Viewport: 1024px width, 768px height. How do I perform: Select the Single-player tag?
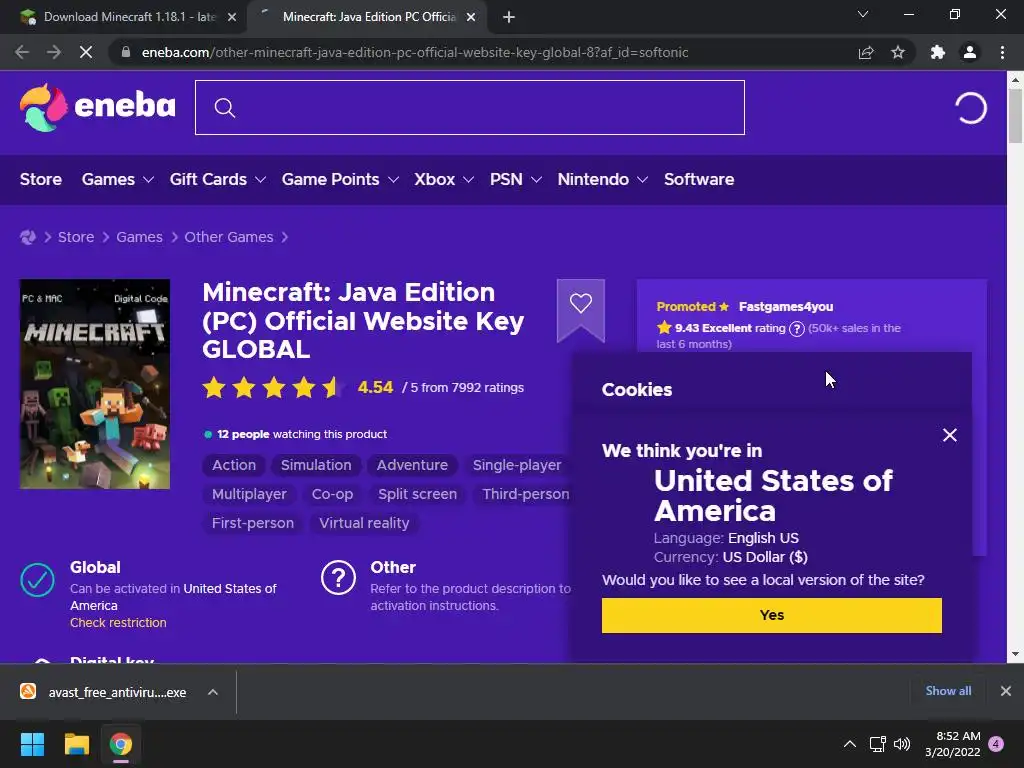tap(517, 465)
